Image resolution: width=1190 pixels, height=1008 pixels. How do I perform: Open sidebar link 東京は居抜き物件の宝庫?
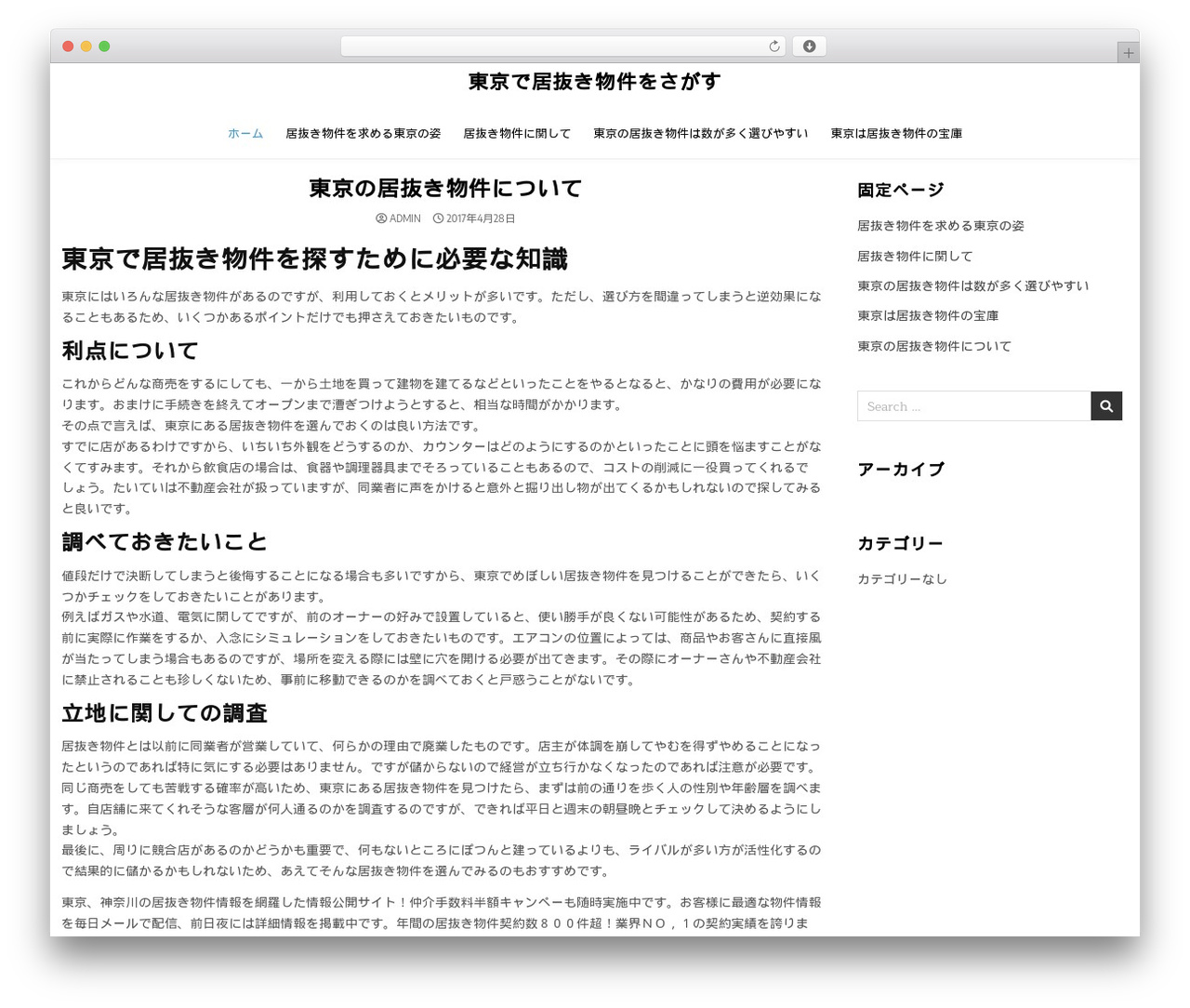tap(928, 315)
